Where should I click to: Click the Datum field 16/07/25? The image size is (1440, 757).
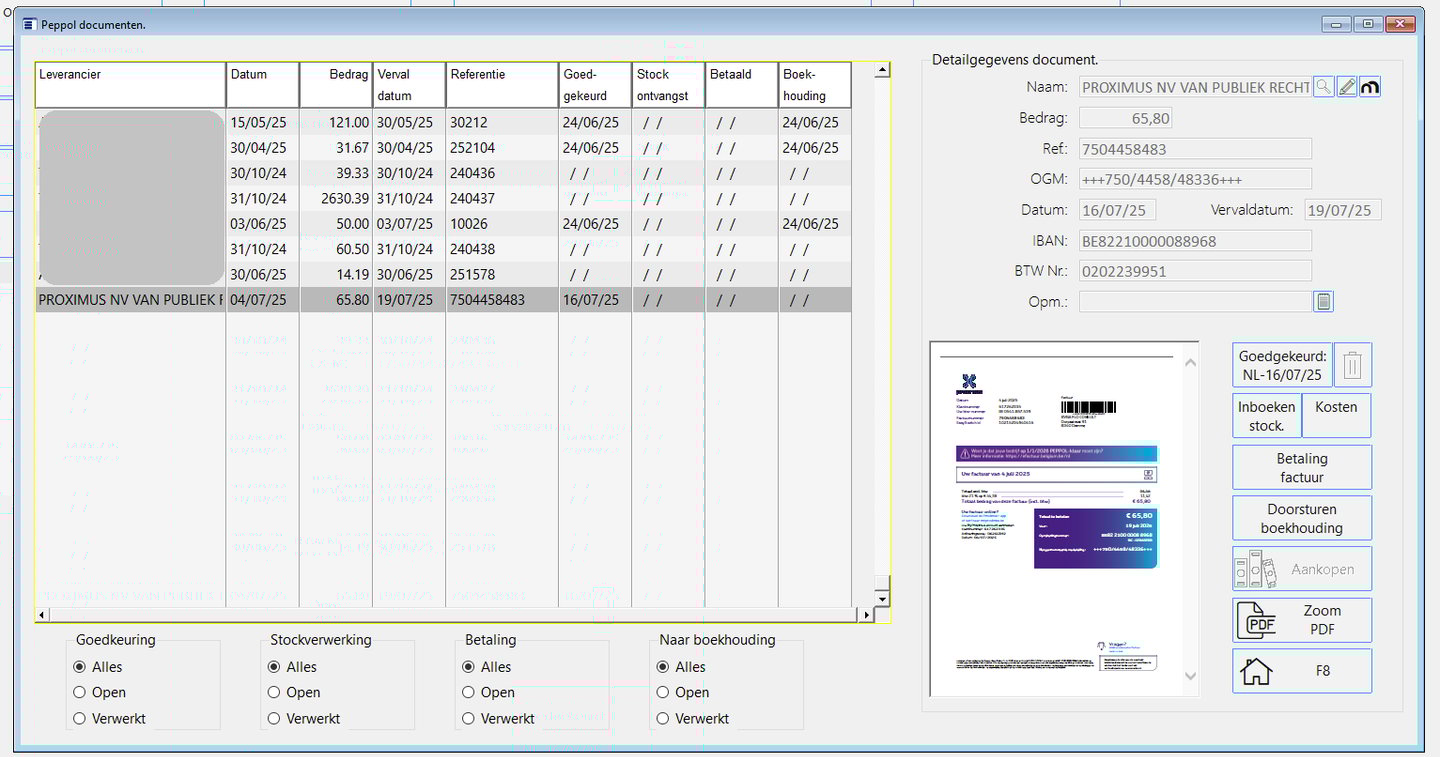click(x=1118, y=210)
